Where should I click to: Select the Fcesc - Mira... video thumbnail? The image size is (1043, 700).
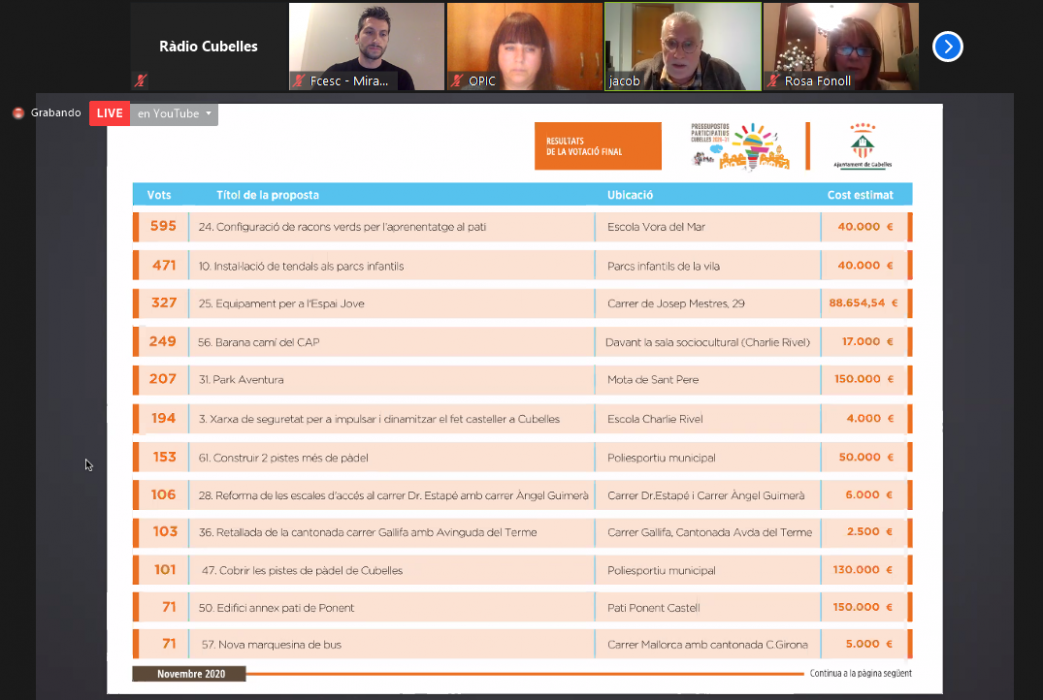coord(367,47)
